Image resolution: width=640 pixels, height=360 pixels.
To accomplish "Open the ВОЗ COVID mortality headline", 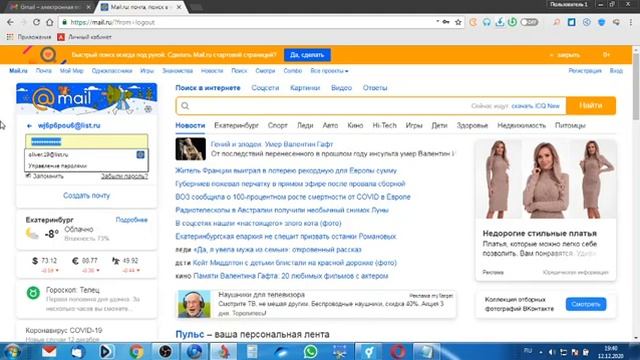I will point(293,197).
